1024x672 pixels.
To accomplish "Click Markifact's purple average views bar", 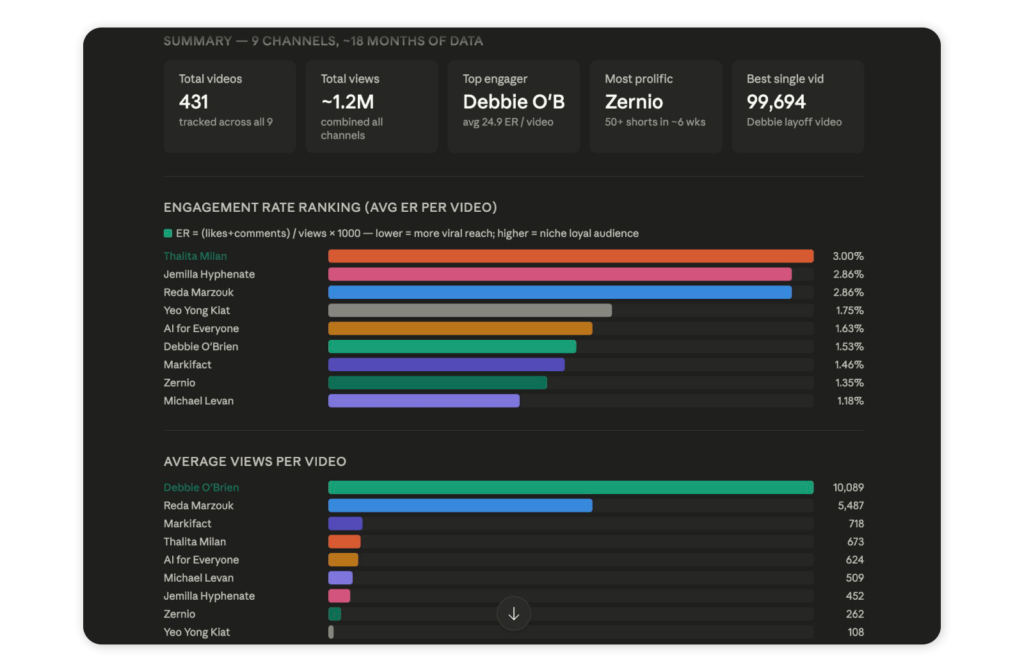I will 345,523.
